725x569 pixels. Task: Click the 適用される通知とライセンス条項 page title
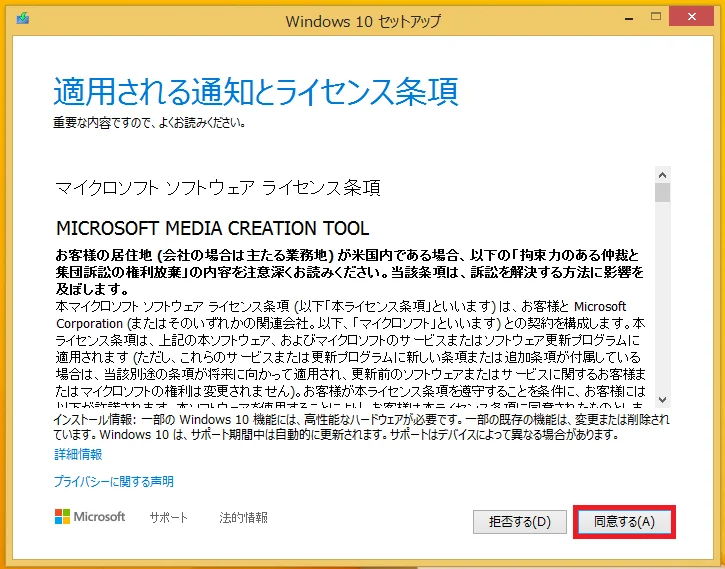click(x=255, y=92)
